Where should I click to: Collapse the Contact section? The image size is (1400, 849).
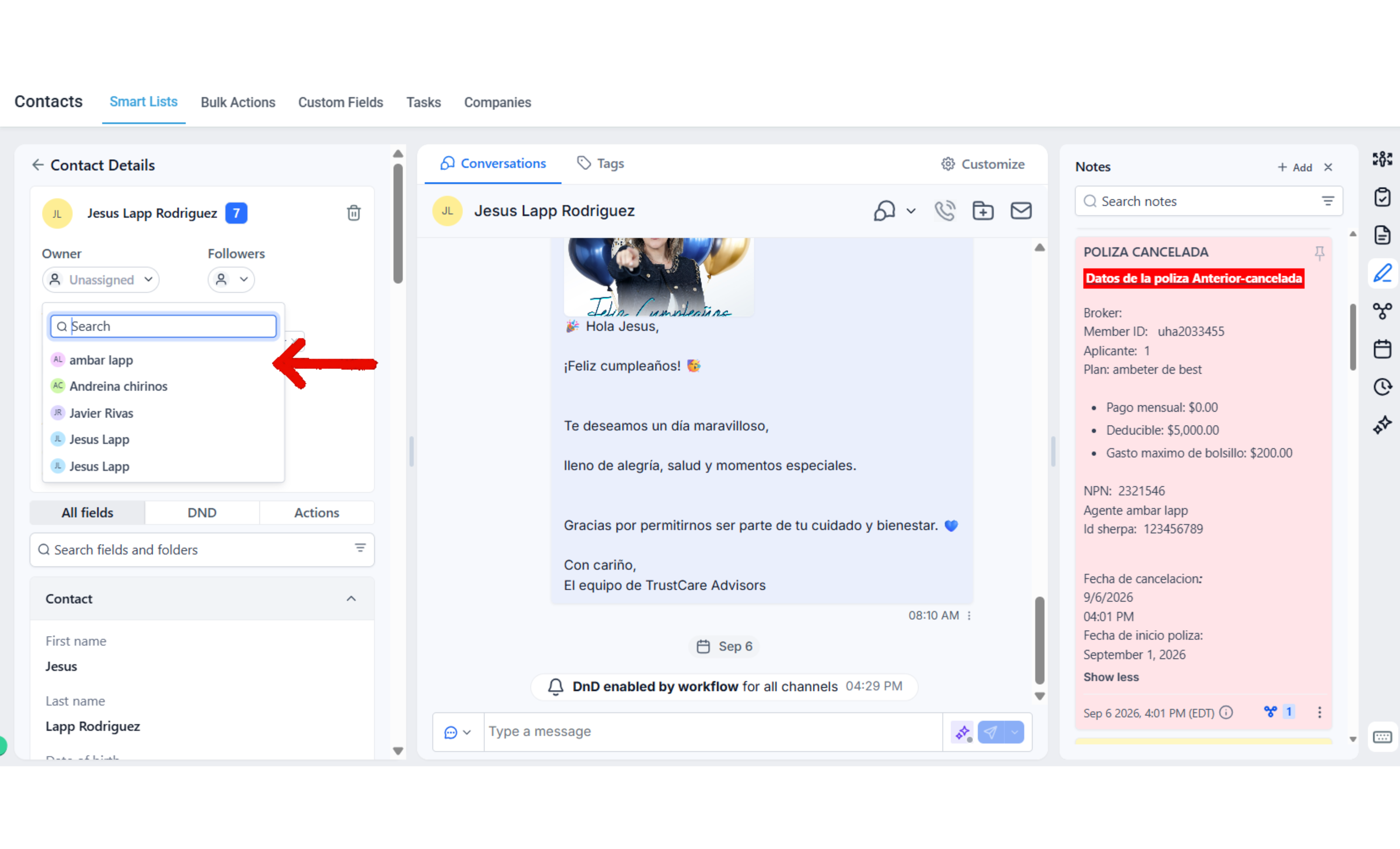351,599
